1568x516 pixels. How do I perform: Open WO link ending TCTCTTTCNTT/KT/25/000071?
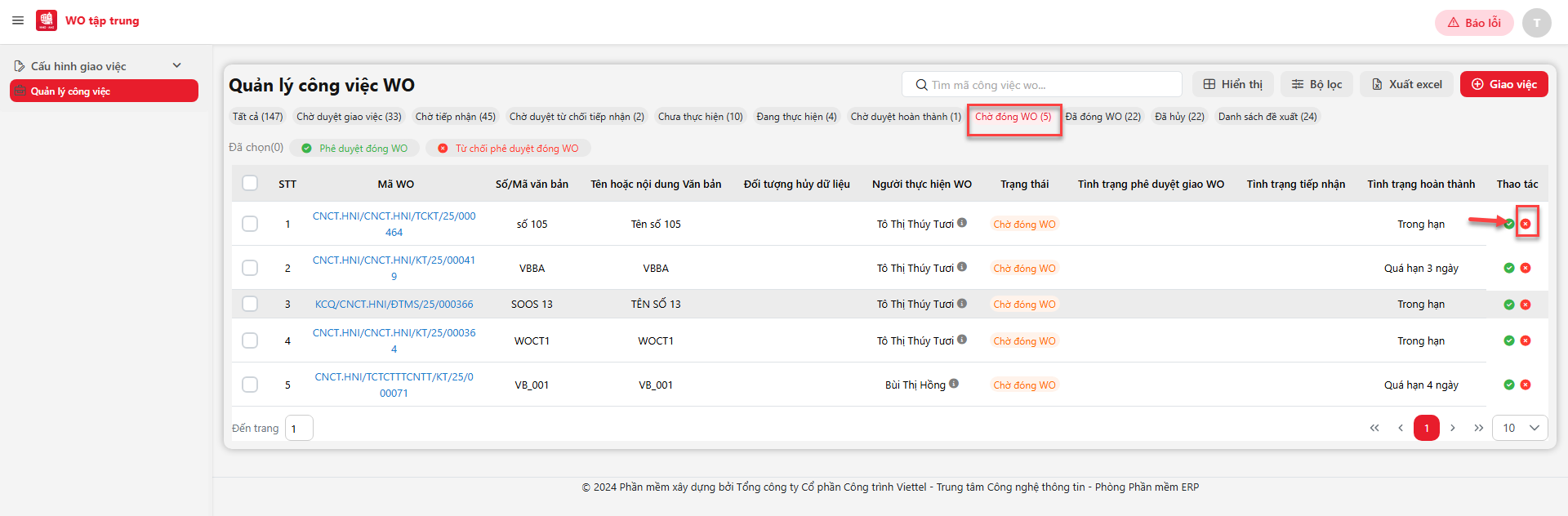[394, 385]
